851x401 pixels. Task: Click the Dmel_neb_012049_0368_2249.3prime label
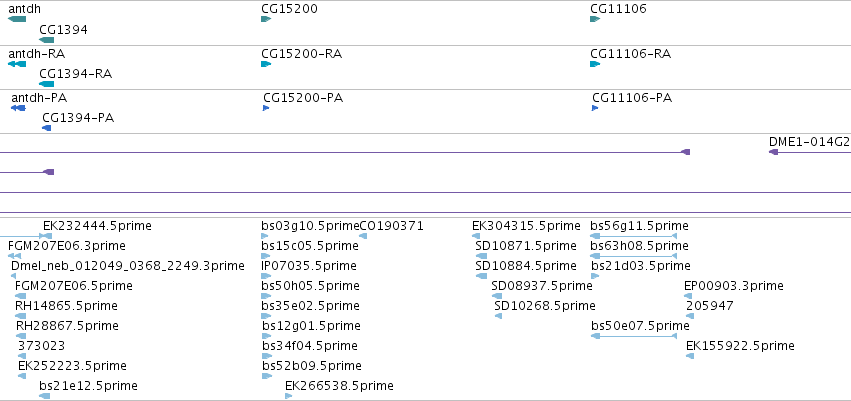128,266
